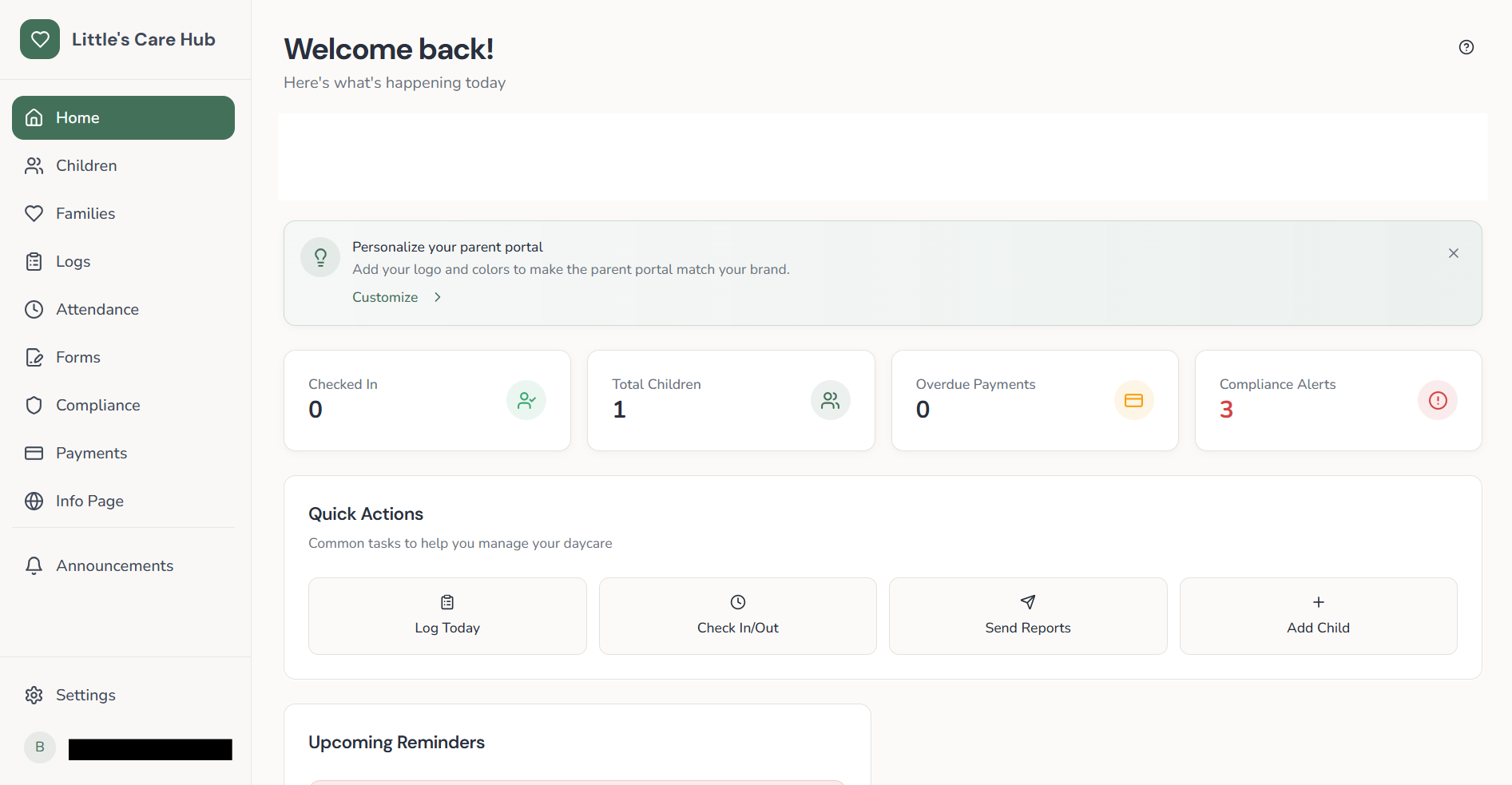This screenshot has height=785, width=1512.
Task: Click the Welcome back! heading
Action: tap(389, 49)
